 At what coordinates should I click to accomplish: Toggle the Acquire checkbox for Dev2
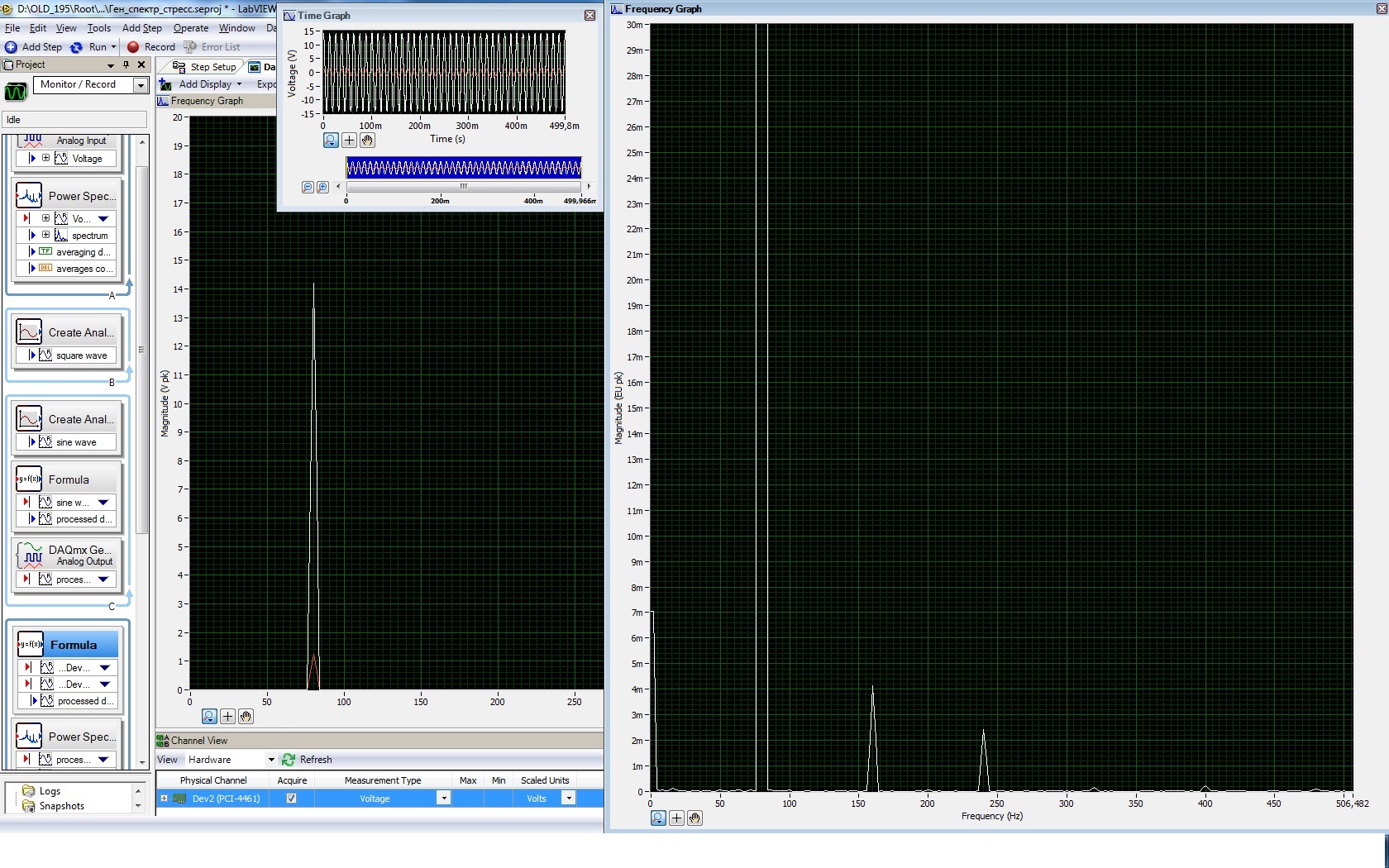coord(291,799)
